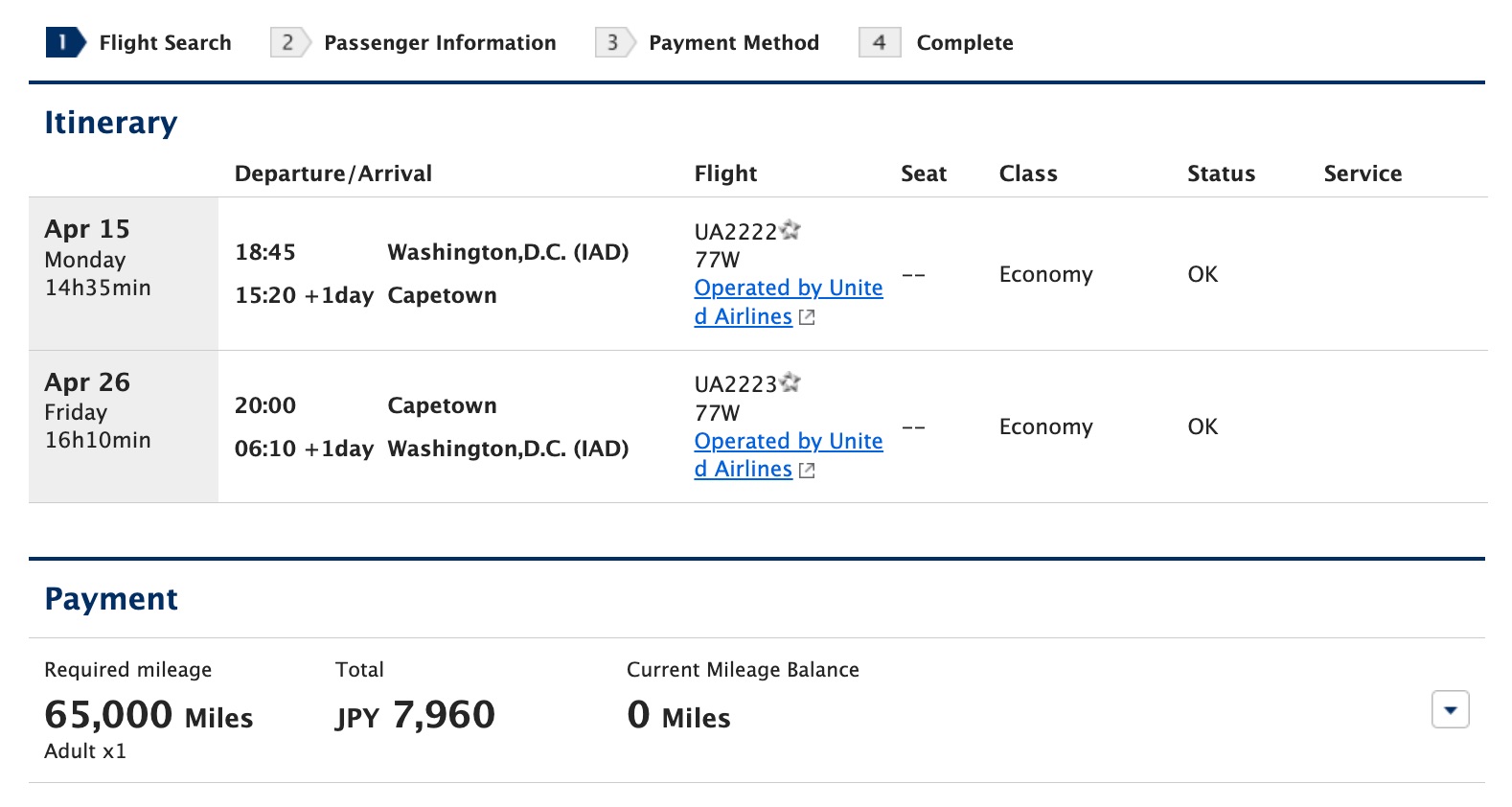
Task: Click the UA2222 flight number
Action: (x=736, y=229)
